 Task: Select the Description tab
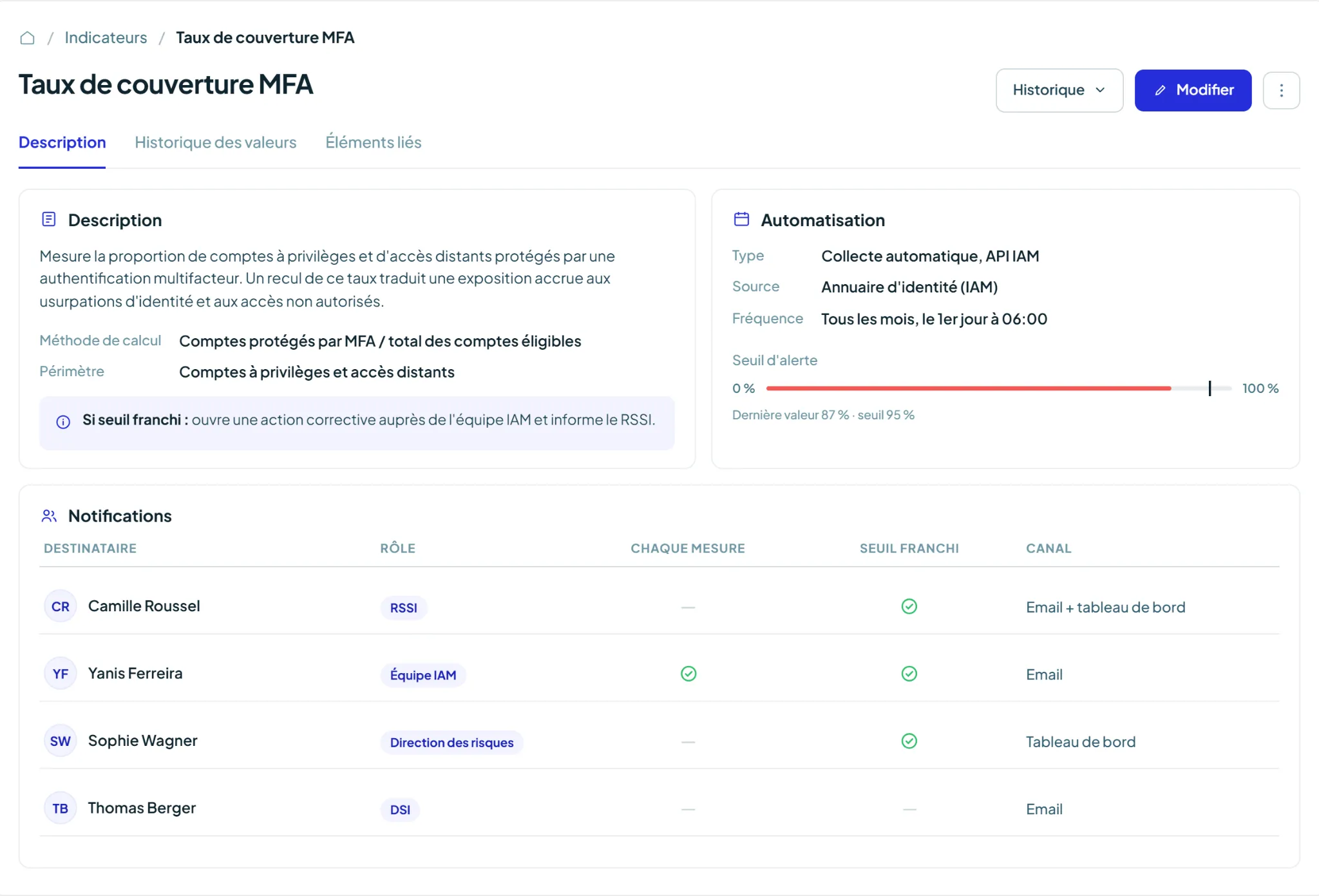[x=62, y=142]
